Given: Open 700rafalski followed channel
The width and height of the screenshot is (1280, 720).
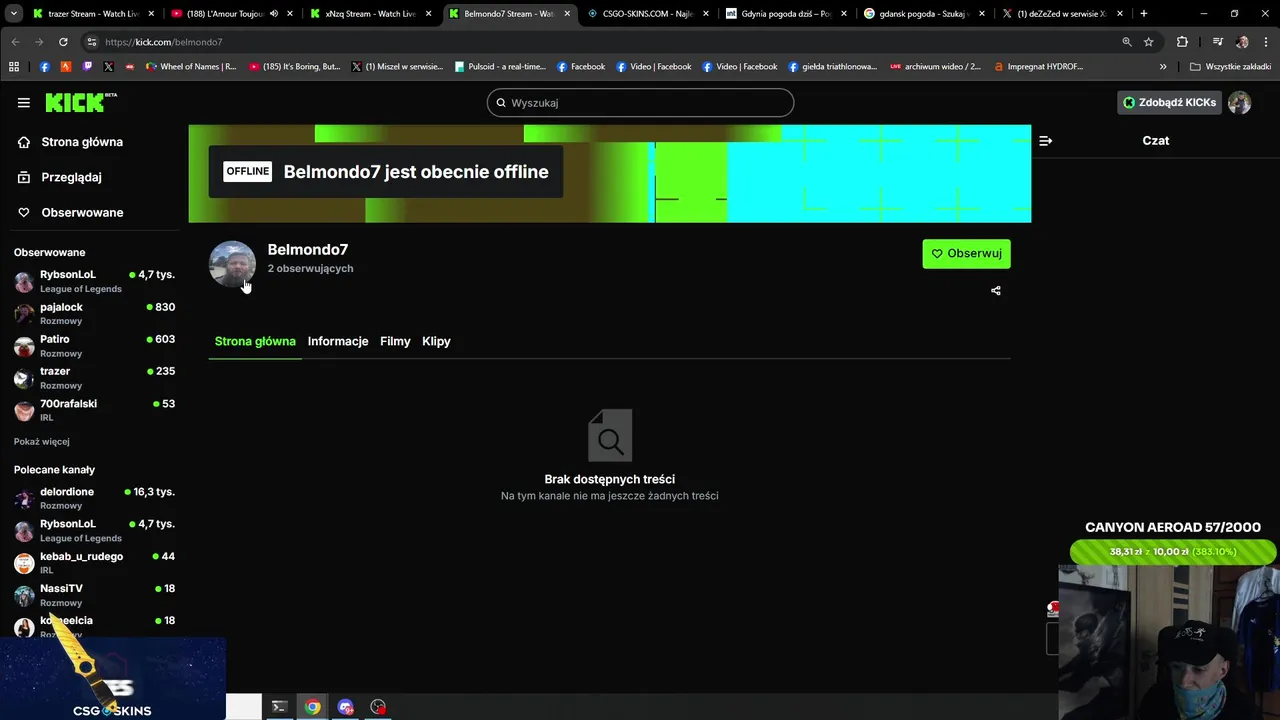Looking at the screenshot, I should [x=94, y=410].
